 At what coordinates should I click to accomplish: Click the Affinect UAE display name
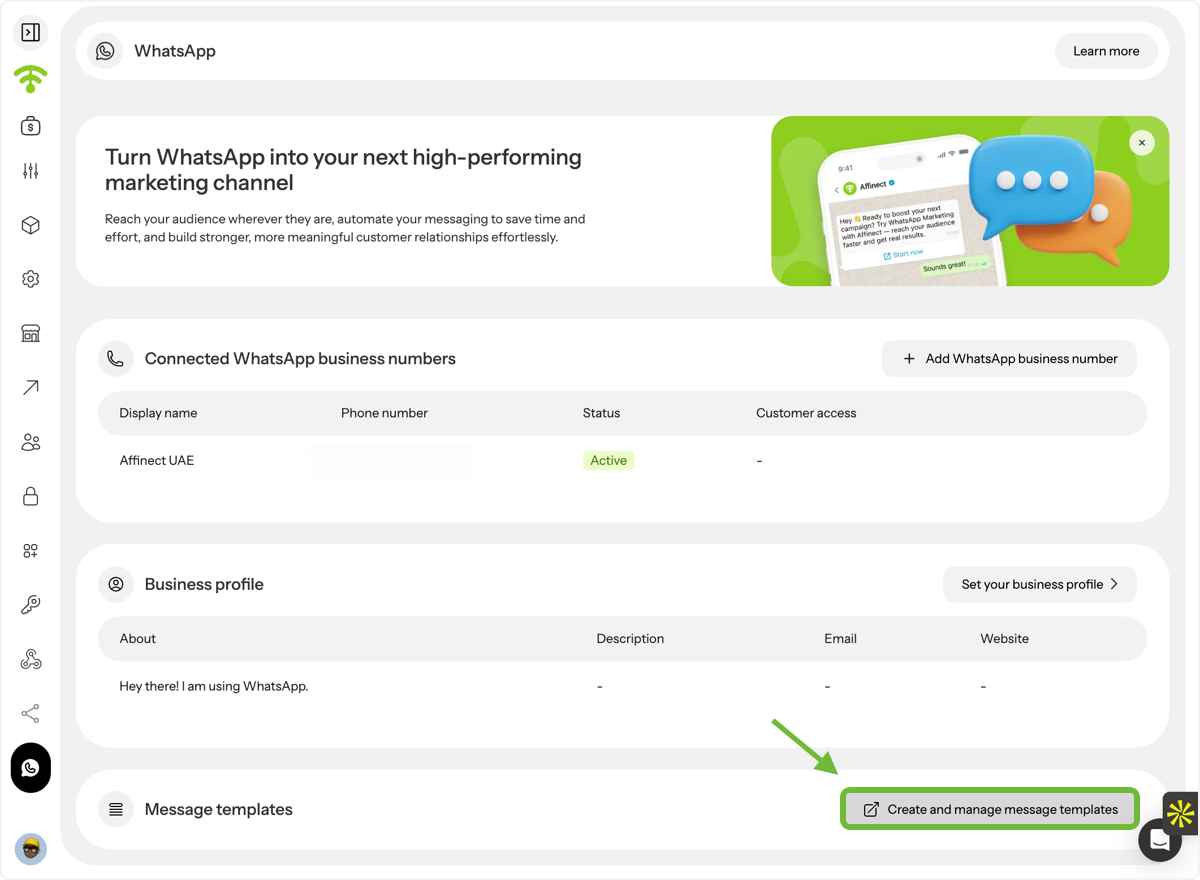(157, 461)
